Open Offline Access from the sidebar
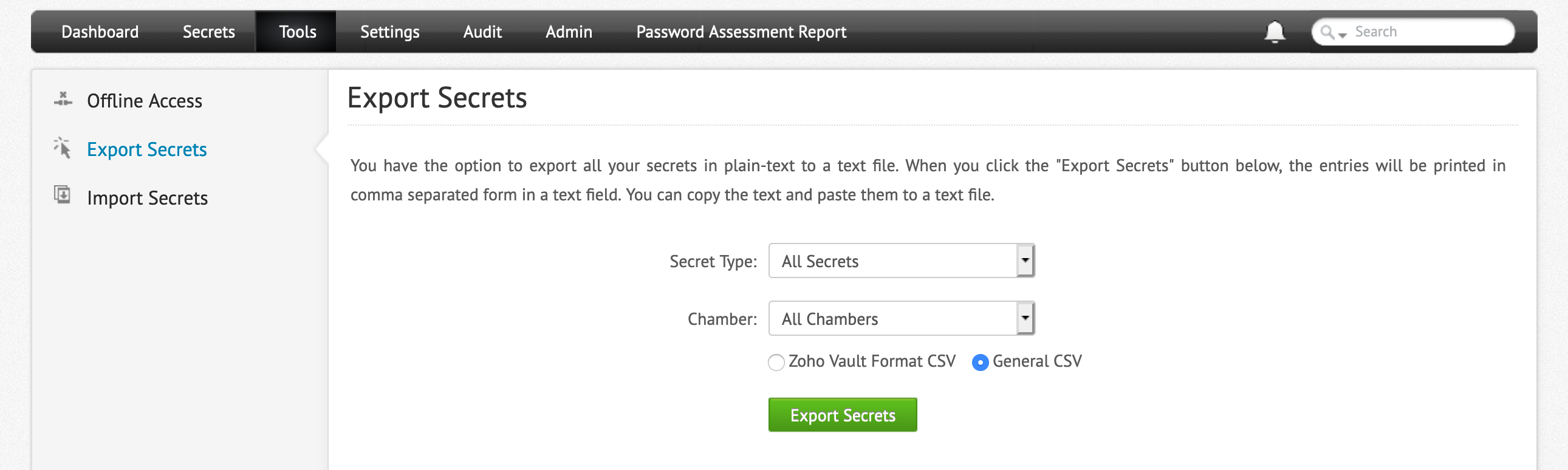Image resolution: width=1568 pixels, height=470 pixels. pyautogui.click(x=144, y=101)
